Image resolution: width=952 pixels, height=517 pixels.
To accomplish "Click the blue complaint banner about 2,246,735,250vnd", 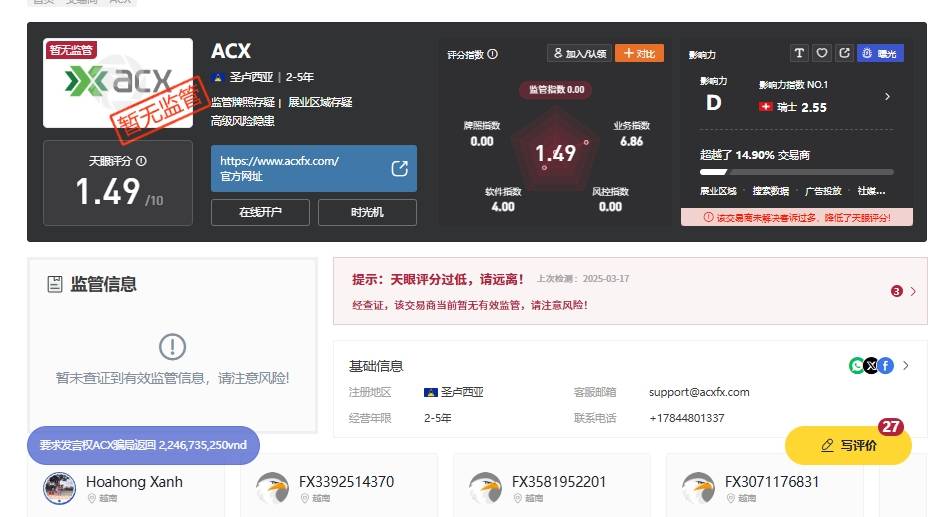I will [x=143, y=445].
